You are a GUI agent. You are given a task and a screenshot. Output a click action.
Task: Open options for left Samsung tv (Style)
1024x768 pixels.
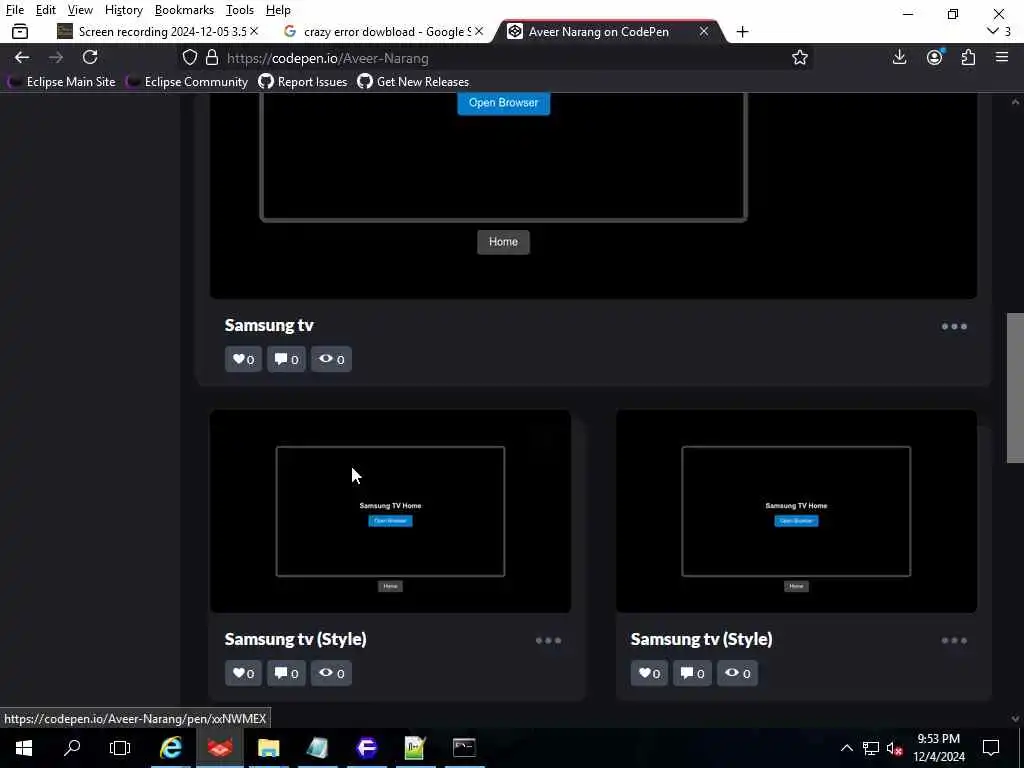pyautogui.click(x=549, y=641)
